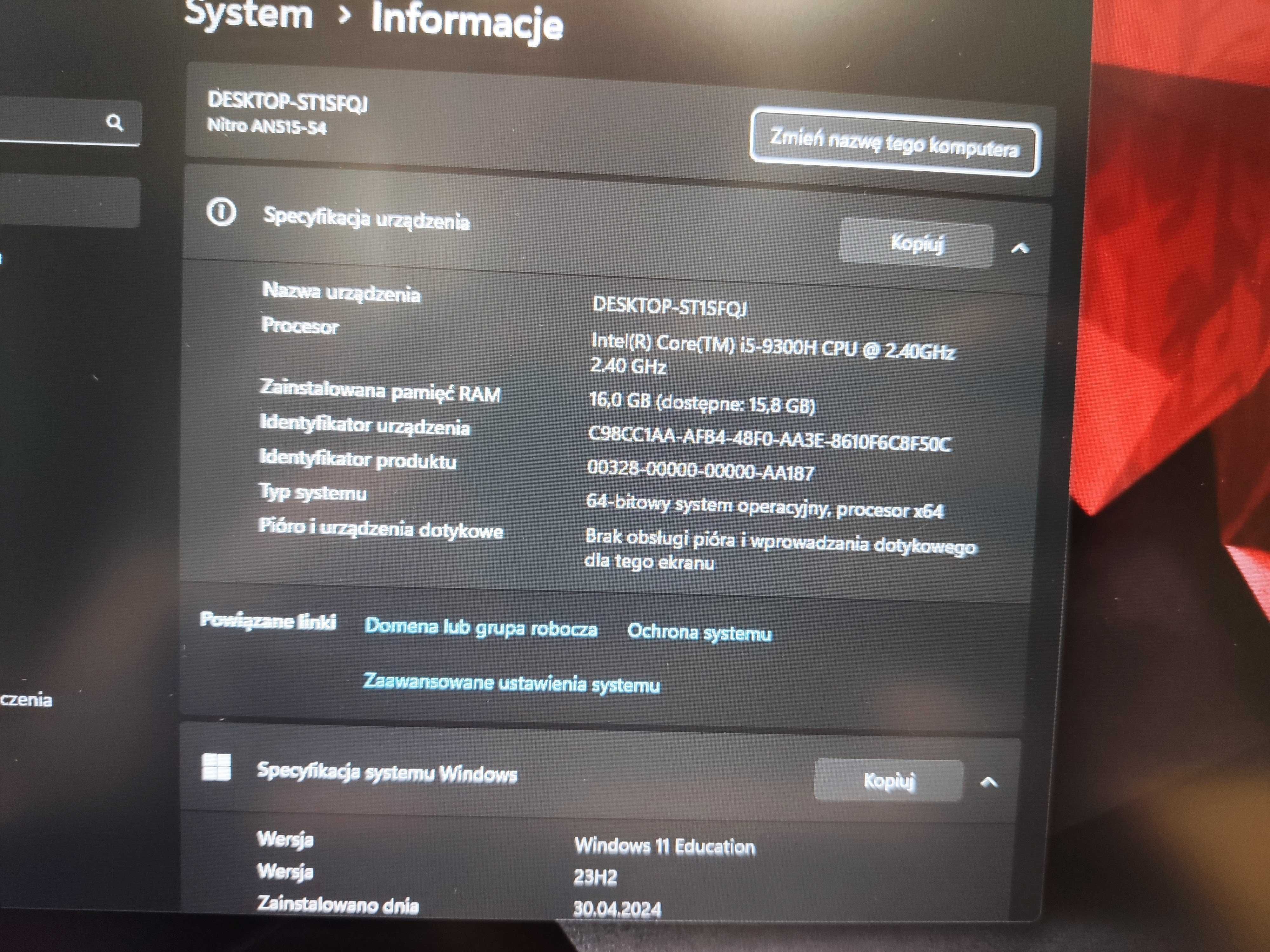Click 'Nitro AN515-54' model name
Screen dimensions: 1270x952
pos(267,126)
